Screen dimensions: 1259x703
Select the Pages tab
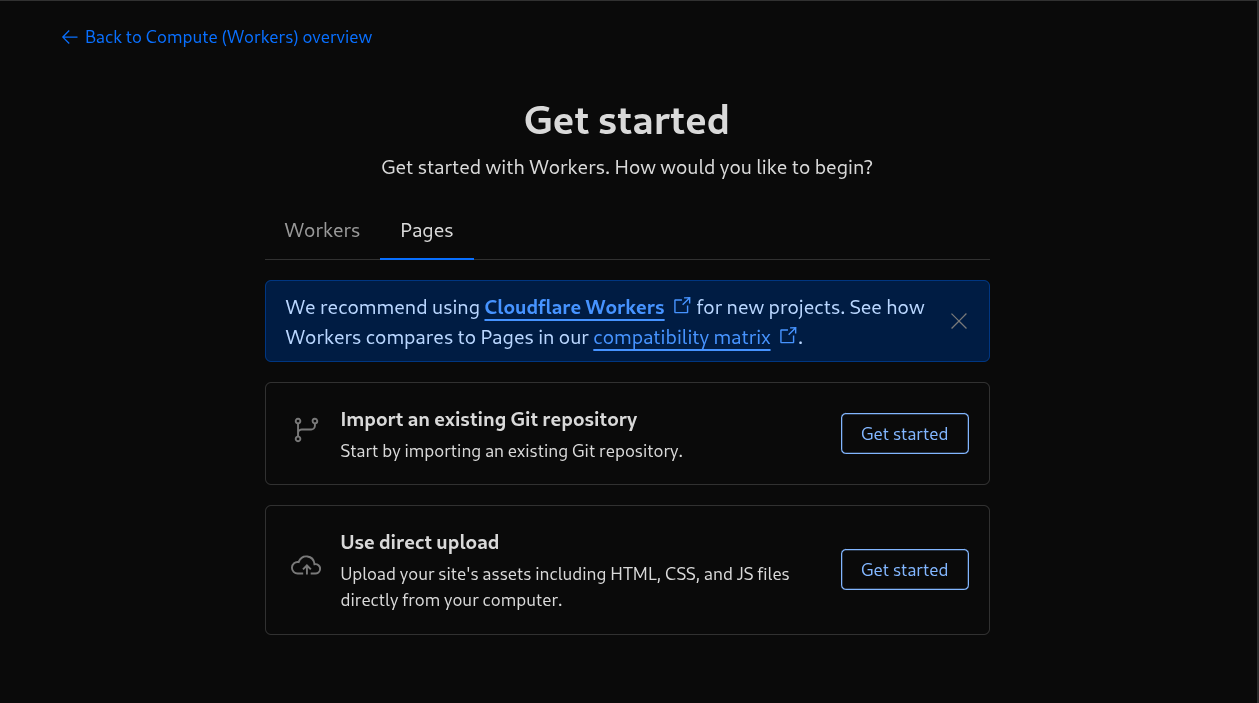[x=427, y=230]
